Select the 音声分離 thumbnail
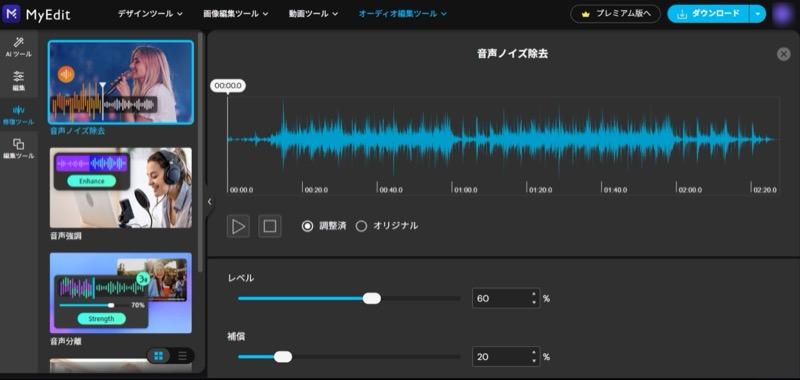 [x=121, y=293]
